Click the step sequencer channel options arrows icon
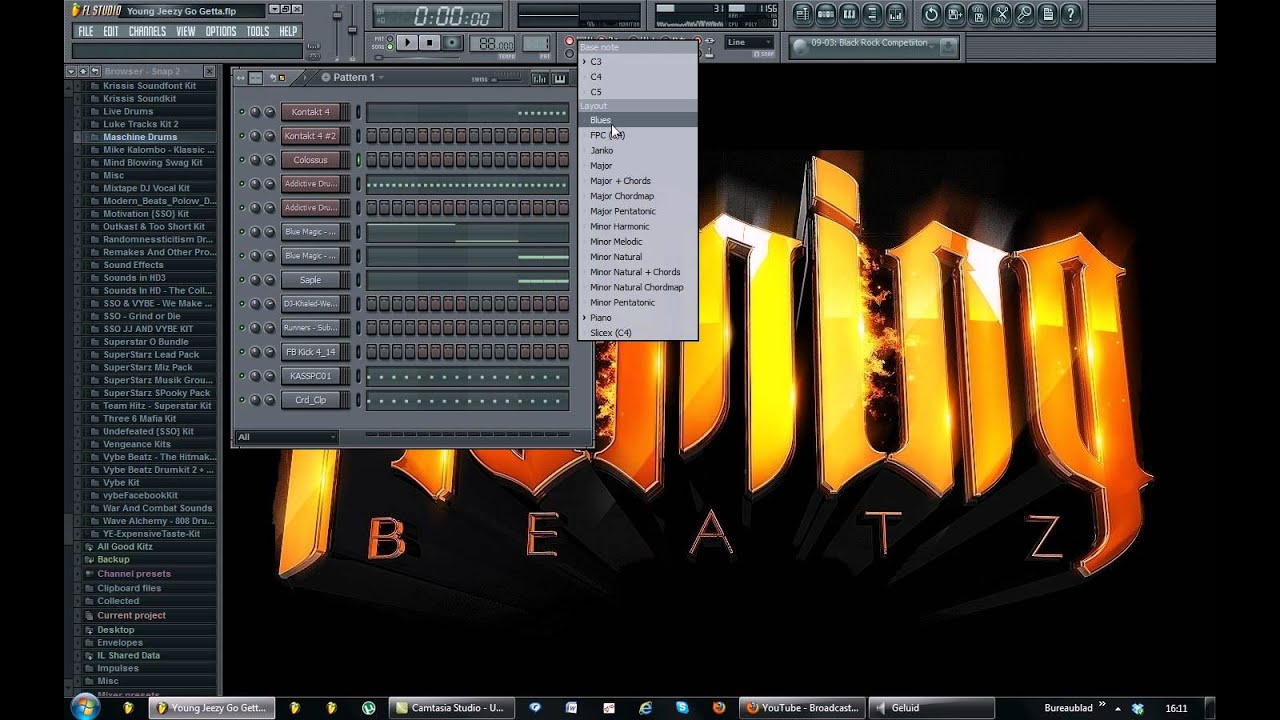Screen dimensions: 1280x720 (240, 78)
